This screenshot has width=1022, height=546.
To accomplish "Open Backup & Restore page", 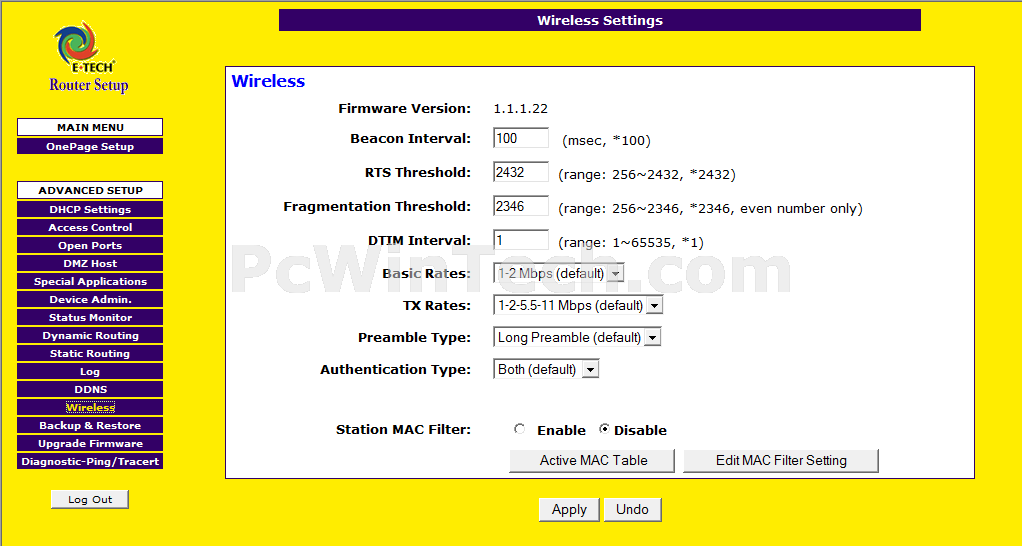I will tap(90, 425).
